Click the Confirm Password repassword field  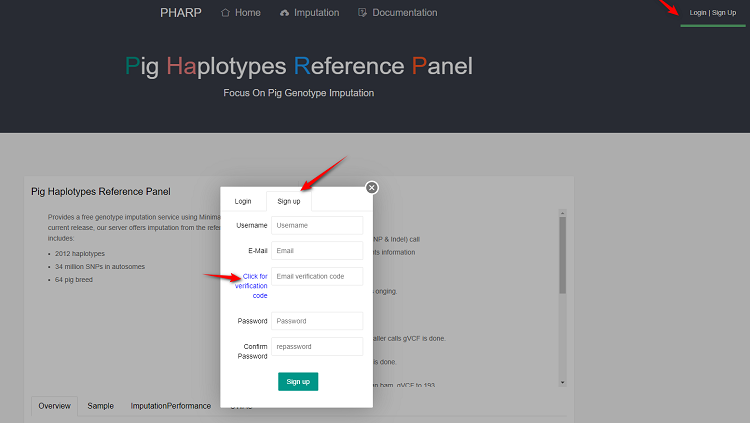pos(316,346)
